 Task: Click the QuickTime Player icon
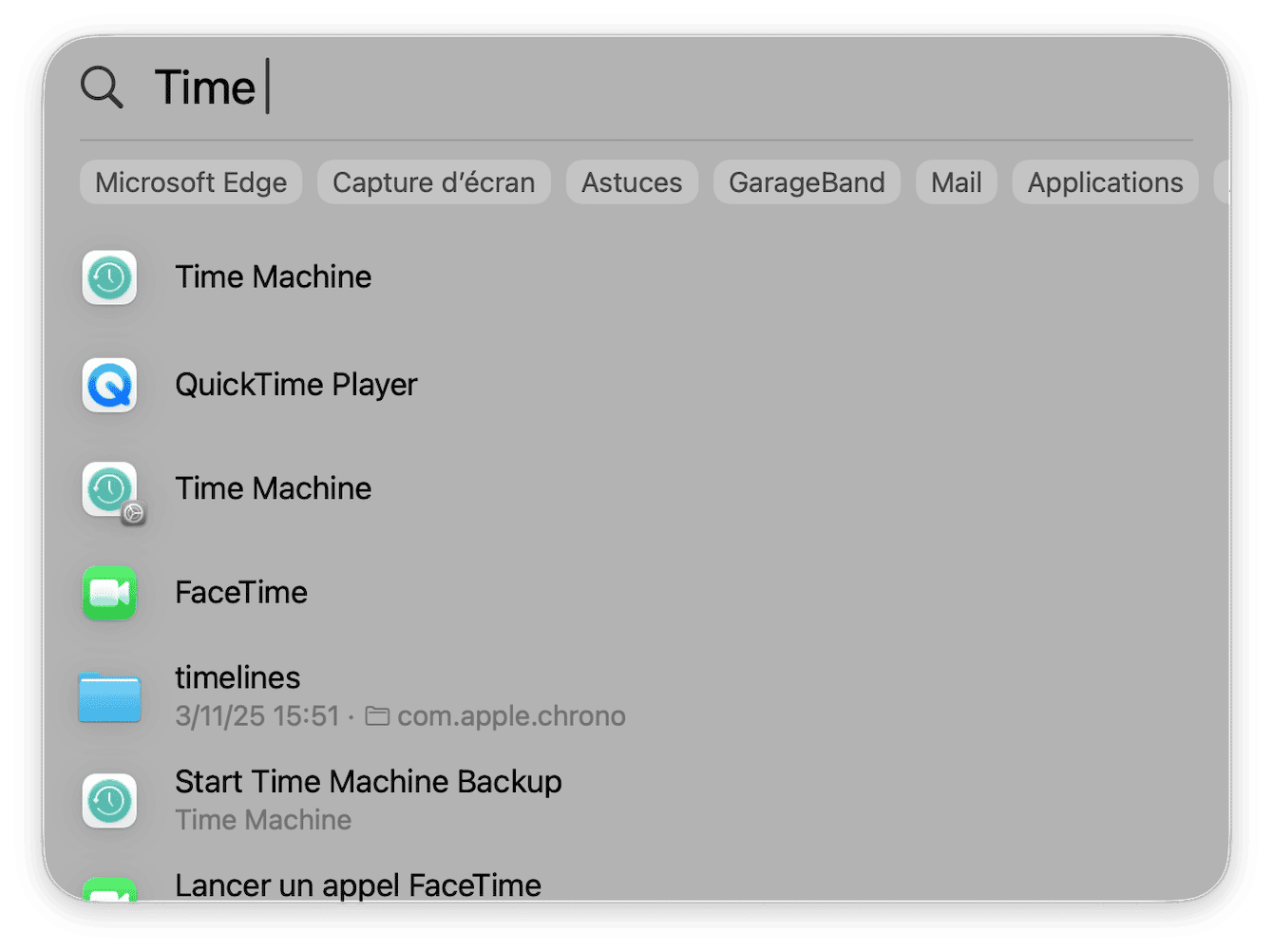coord(109,385)
